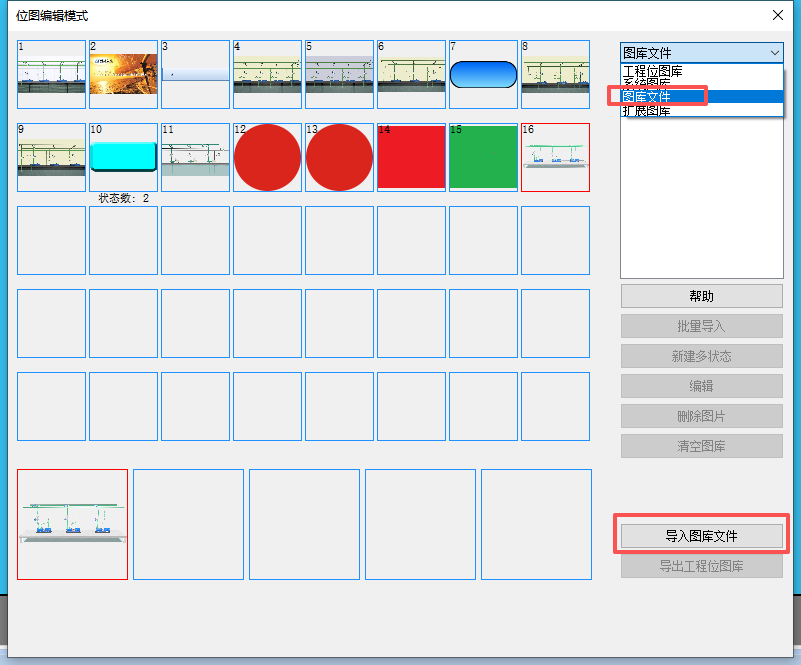Close the 位图编辑模式 dialog
The image size is (801, 665).
pyautogui.click(x=778, y=15)
